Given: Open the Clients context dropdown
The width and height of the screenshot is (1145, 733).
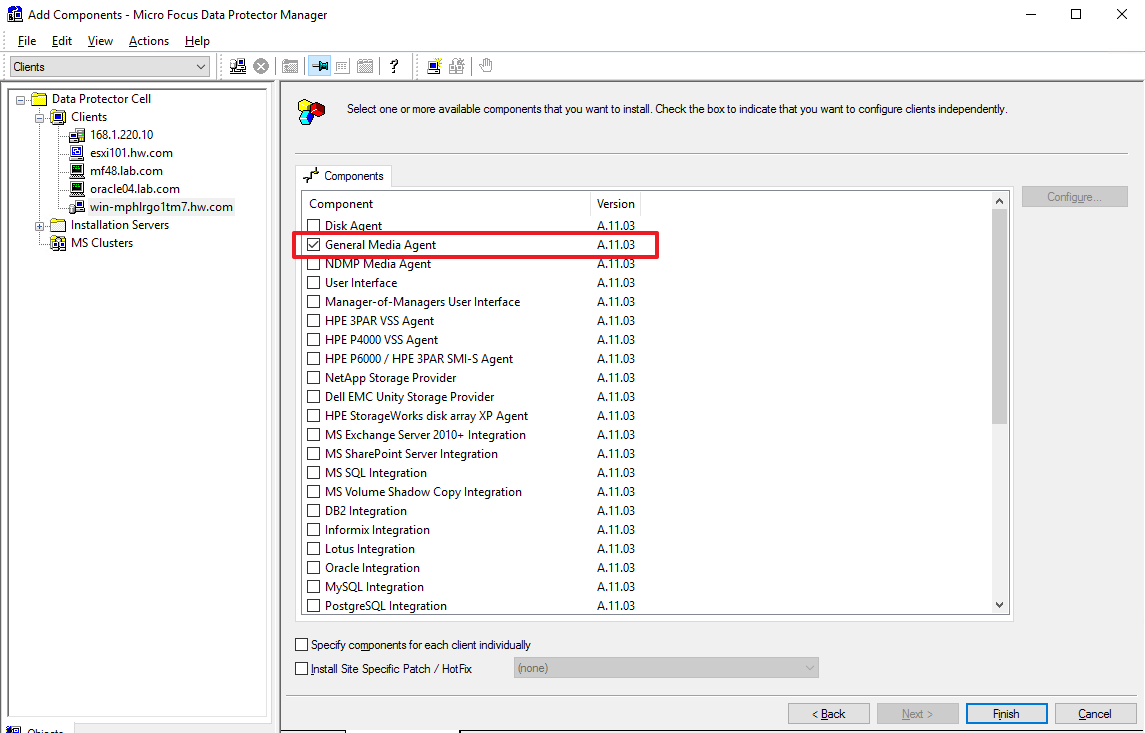Looking at the screenshot, I should coord(110,66).
